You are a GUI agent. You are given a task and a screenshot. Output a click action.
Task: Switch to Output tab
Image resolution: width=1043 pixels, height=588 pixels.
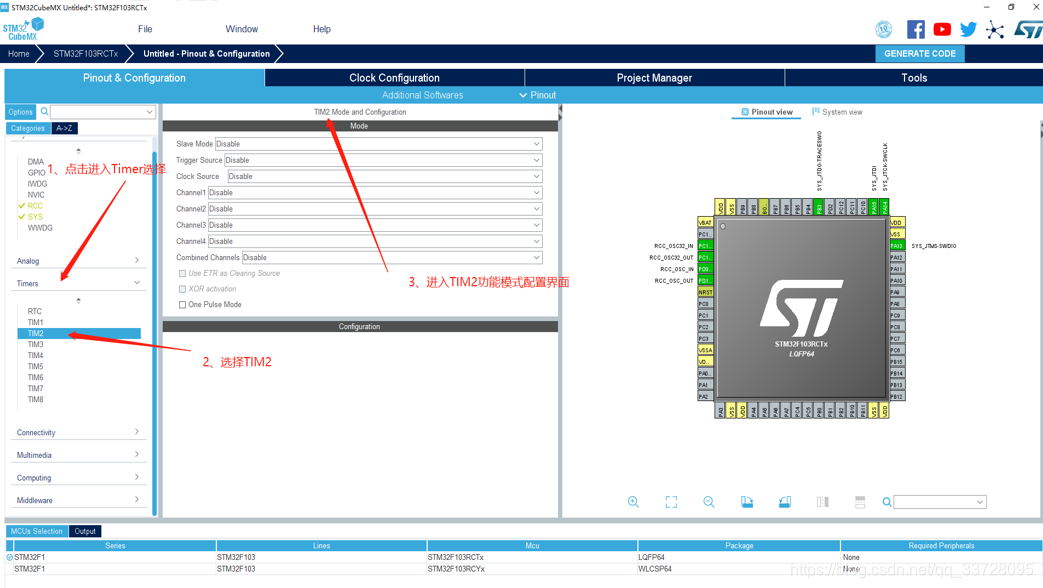pyautogui.click(x=85, y=531)
